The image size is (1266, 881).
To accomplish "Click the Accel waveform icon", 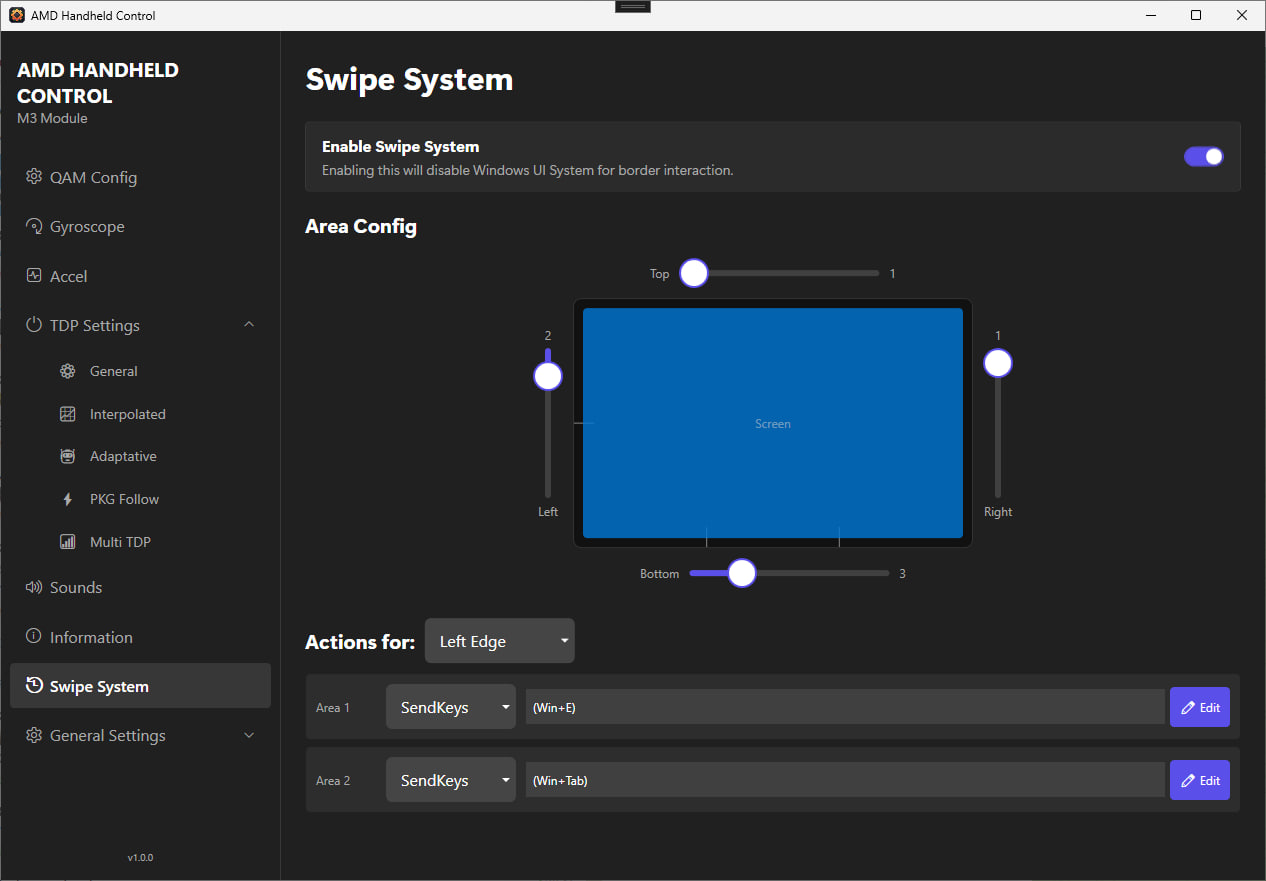I will pos(34,275).
